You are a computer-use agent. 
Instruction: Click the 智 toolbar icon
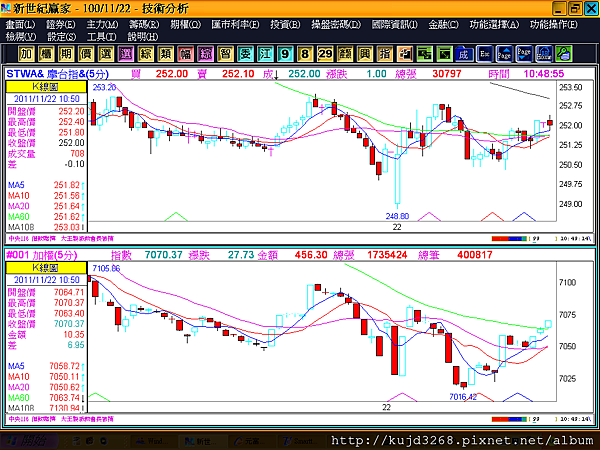coord(225,54)
